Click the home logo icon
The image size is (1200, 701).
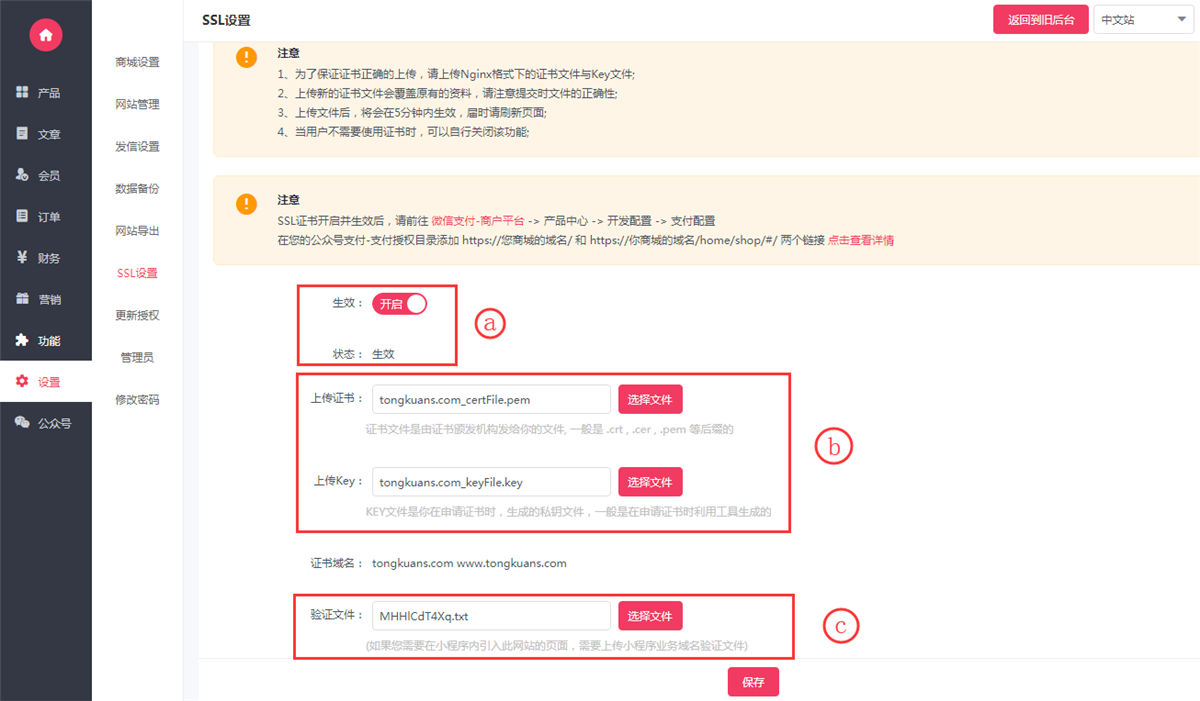coord(46,36)
